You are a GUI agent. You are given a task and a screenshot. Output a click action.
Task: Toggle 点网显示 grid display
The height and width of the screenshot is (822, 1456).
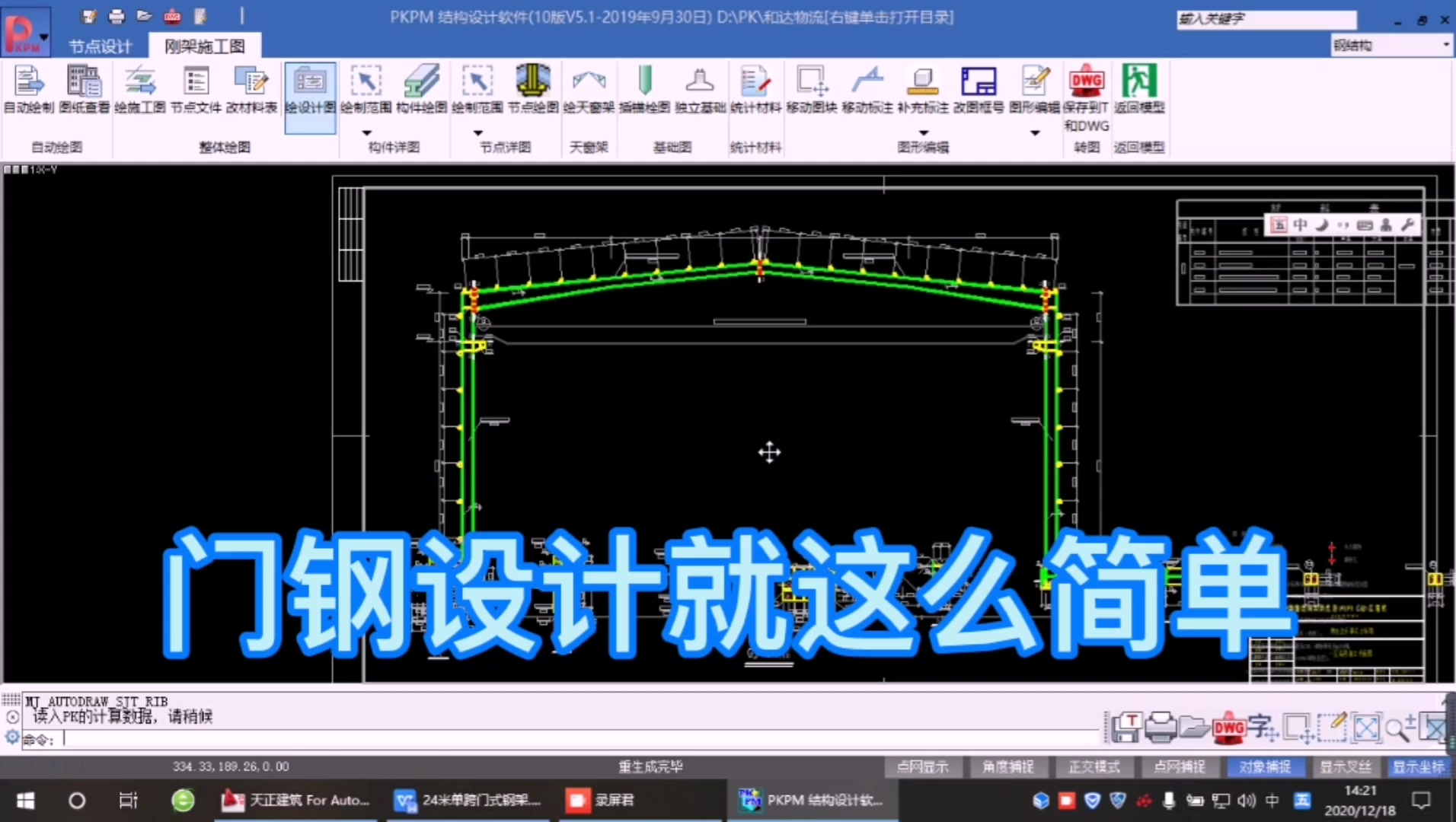[923, 766]
